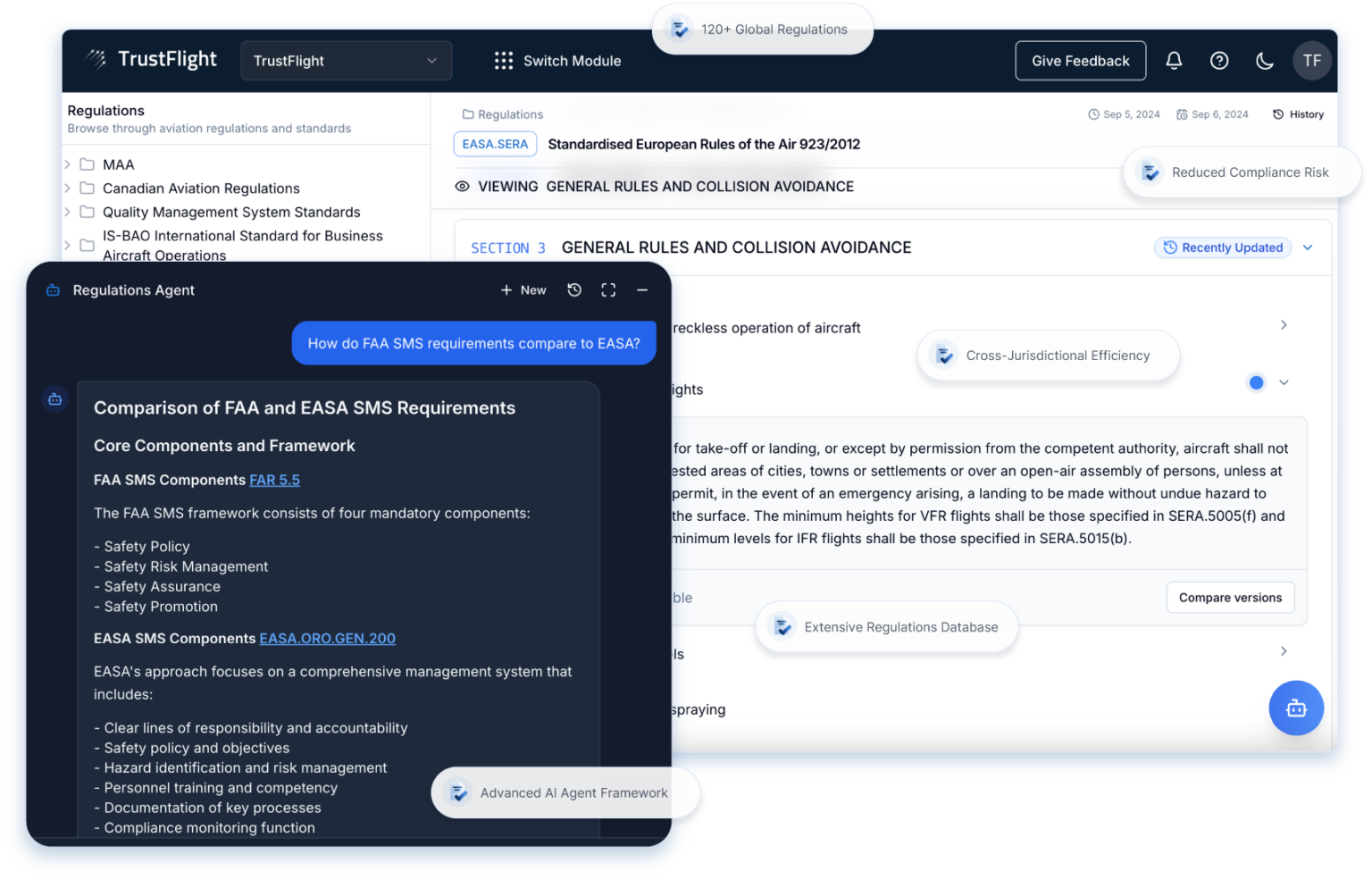Open the FAR 5.5 regulation link
1372x880 pixels.
(274, 480)
